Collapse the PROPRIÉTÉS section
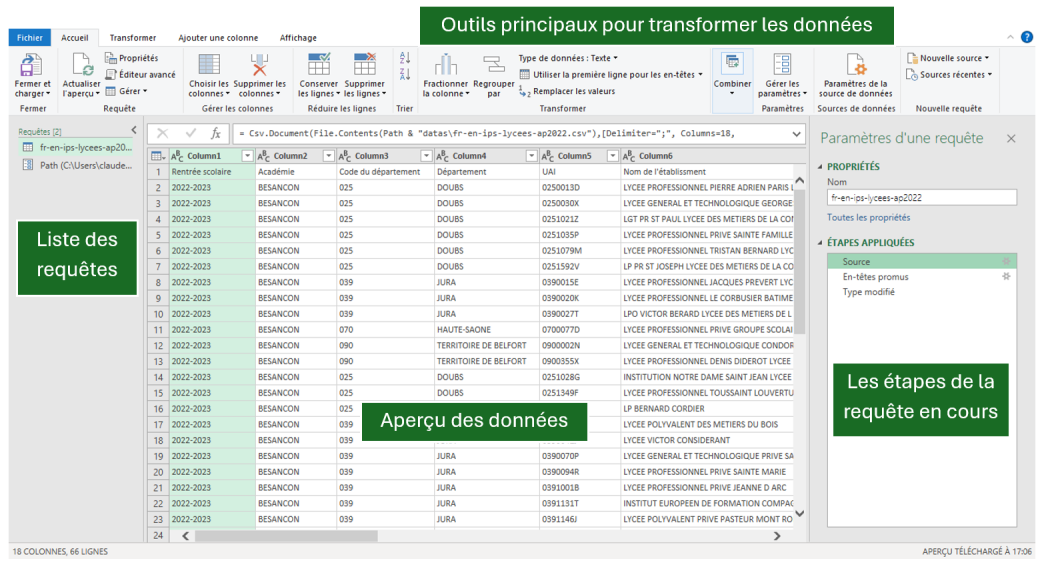1042x567 pixels. coord(819,167)
